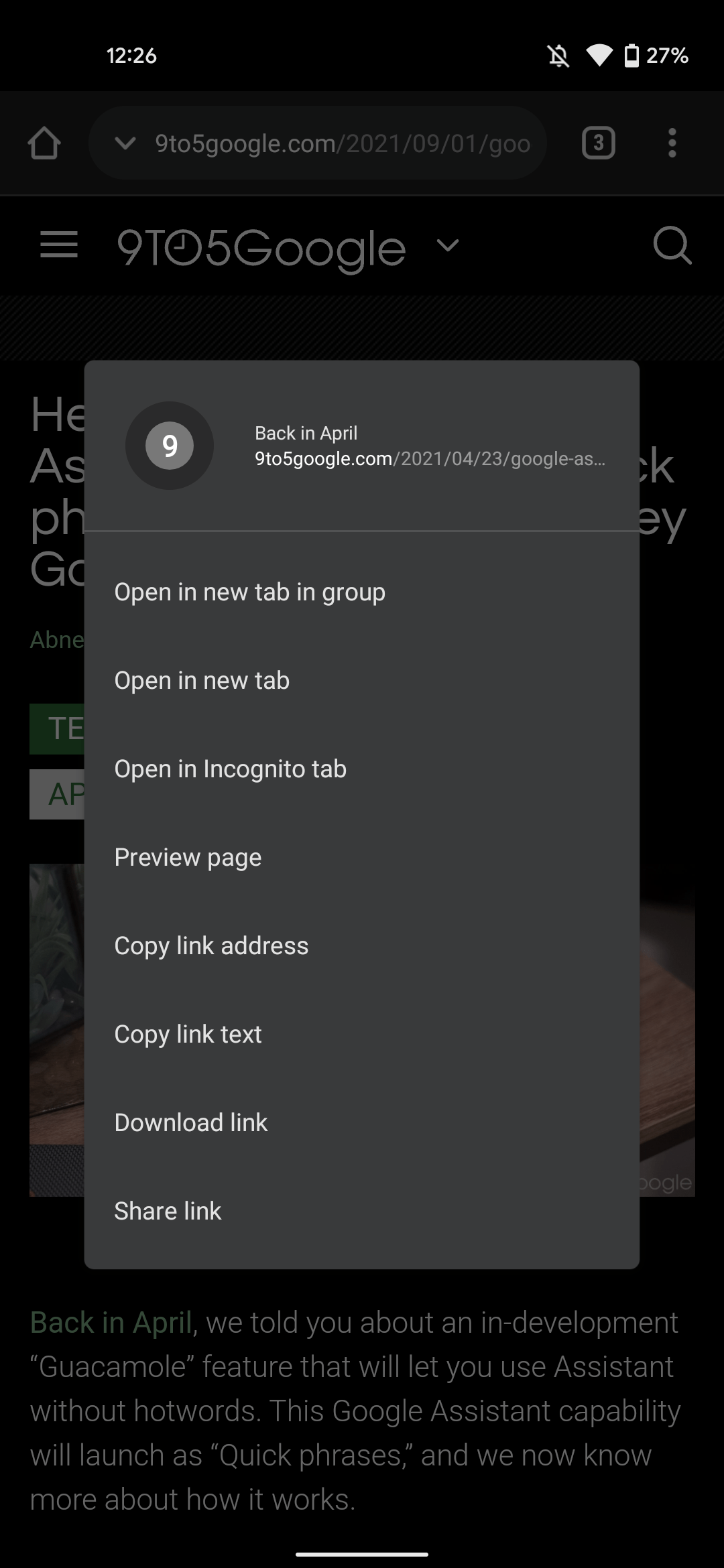Image resolution: width=724 pixels, height=1568 pixels.
Task: Expand the 9to5Google site switcher chevron
Action: coord(448,245)
